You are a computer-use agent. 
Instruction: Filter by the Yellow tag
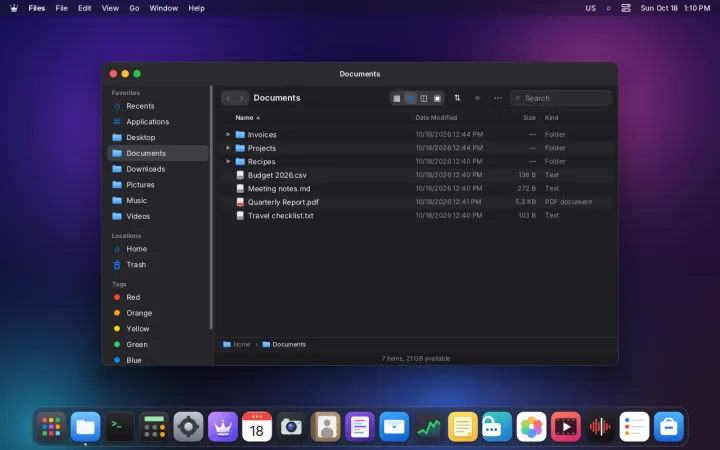[158, 329]
